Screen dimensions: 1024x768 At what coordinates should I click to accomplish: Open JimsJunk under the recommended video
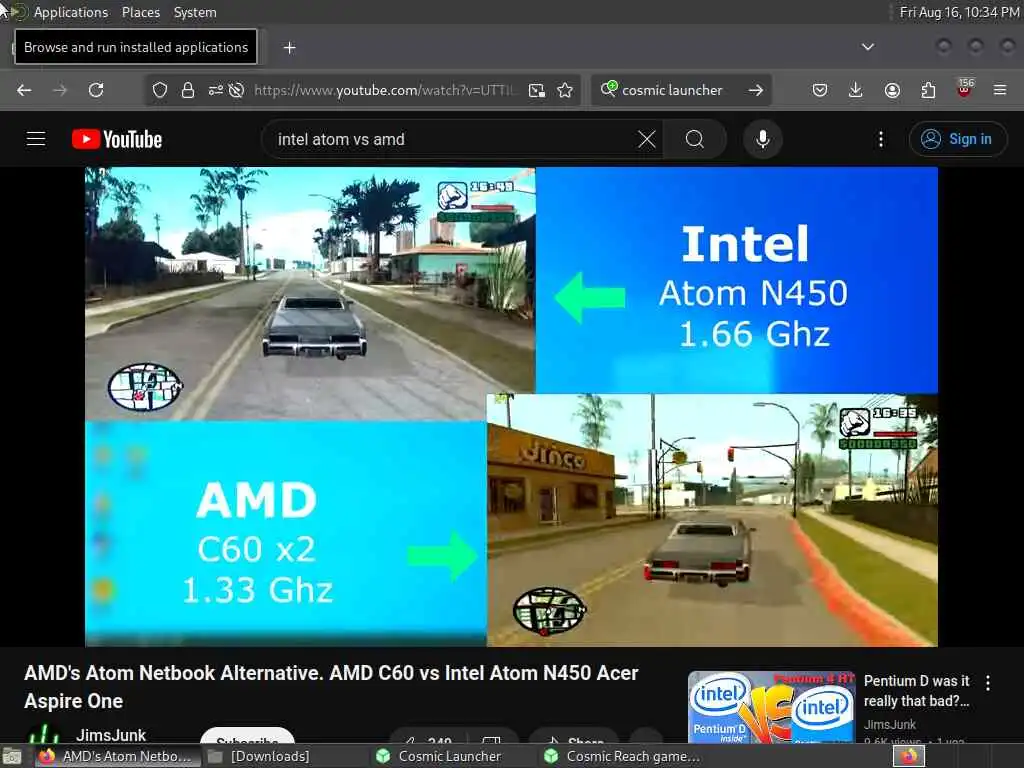(889, 724)
